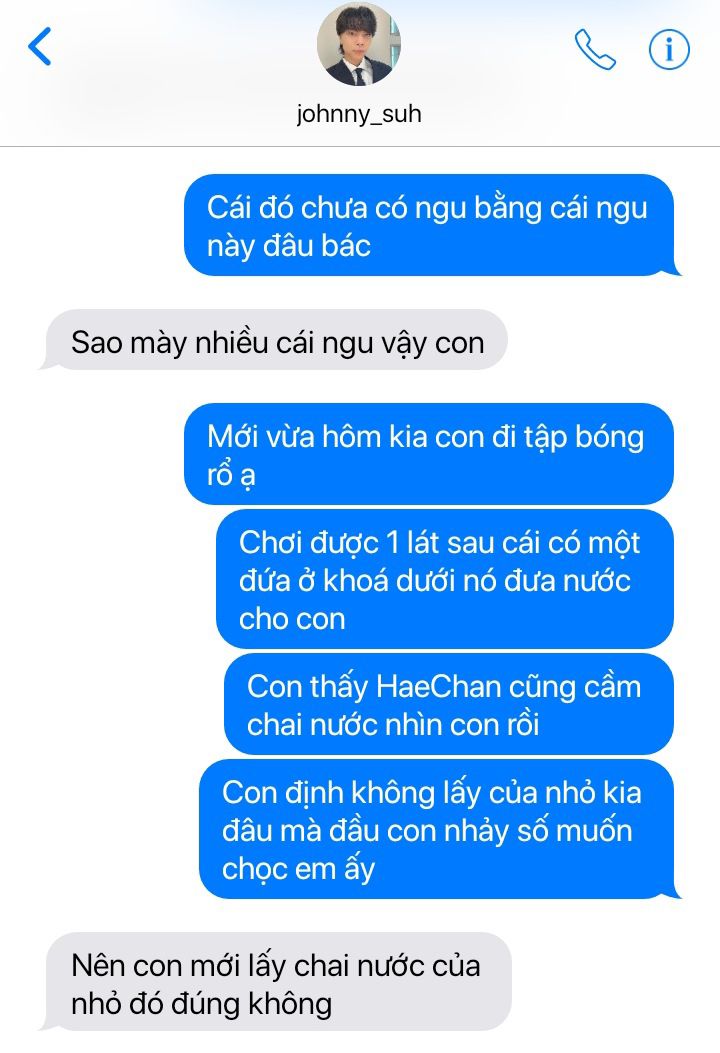Tap the message 'Mới vừa hôm kia con đi tập bóng rổ ạ'
Image resolution: width=720 pixels, height=1053 pixels.
tap(429, 454)
